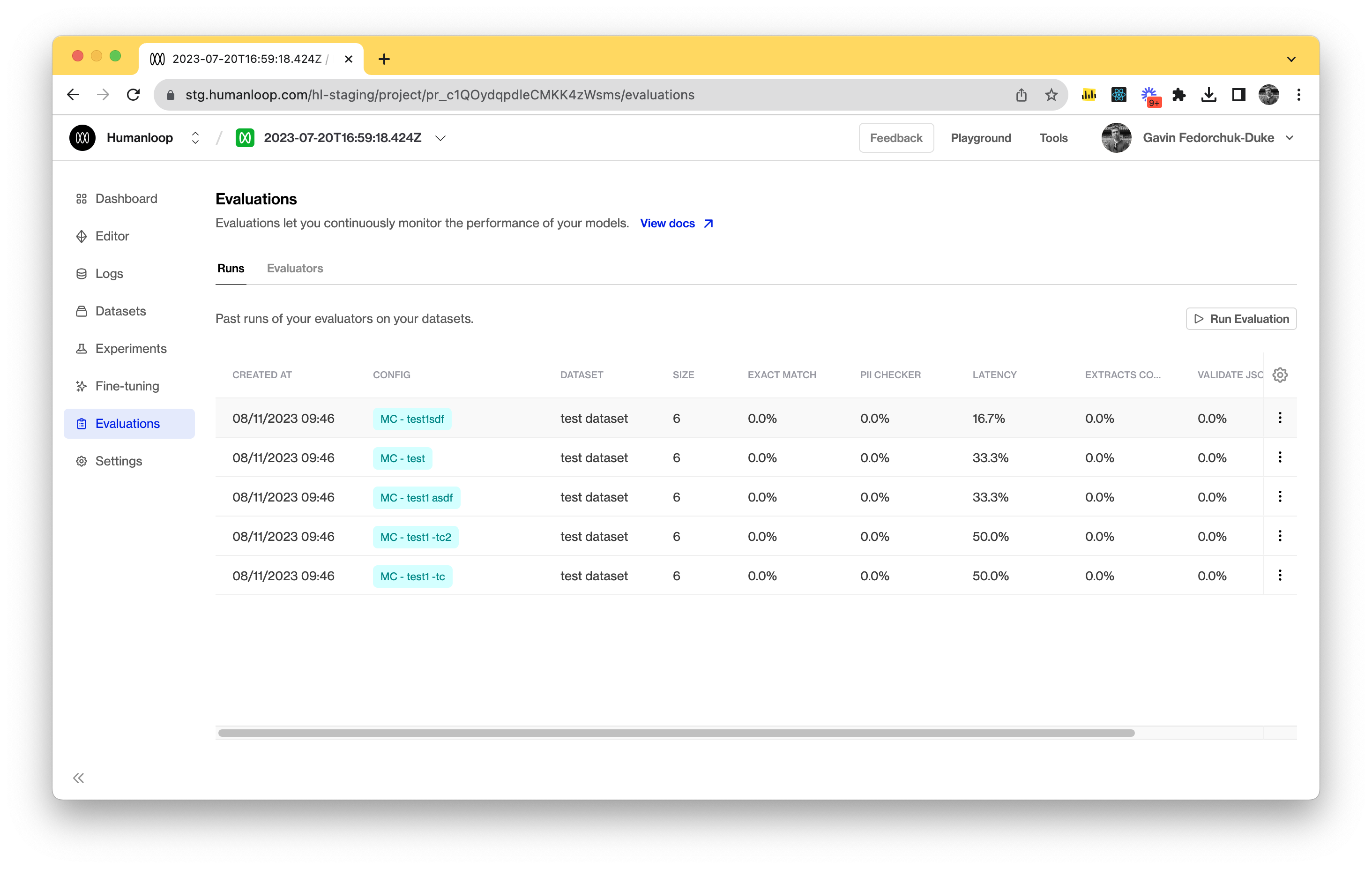Image resolution: width=1372 pixels, height=869 pixels.
Task: Toggle the browser side panel icon
Action: (1238, 95)
